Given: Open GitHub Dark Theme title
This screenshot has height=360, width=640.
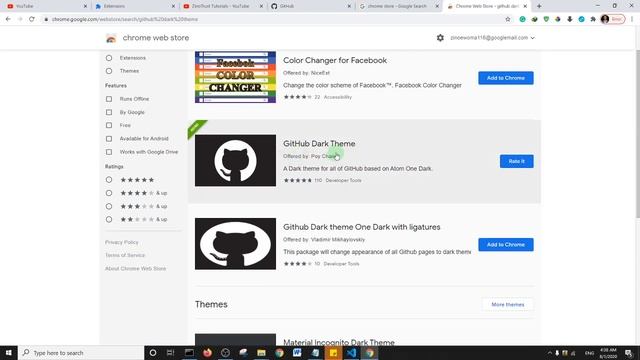Looking at the screenshot, I should click(319, 144).
